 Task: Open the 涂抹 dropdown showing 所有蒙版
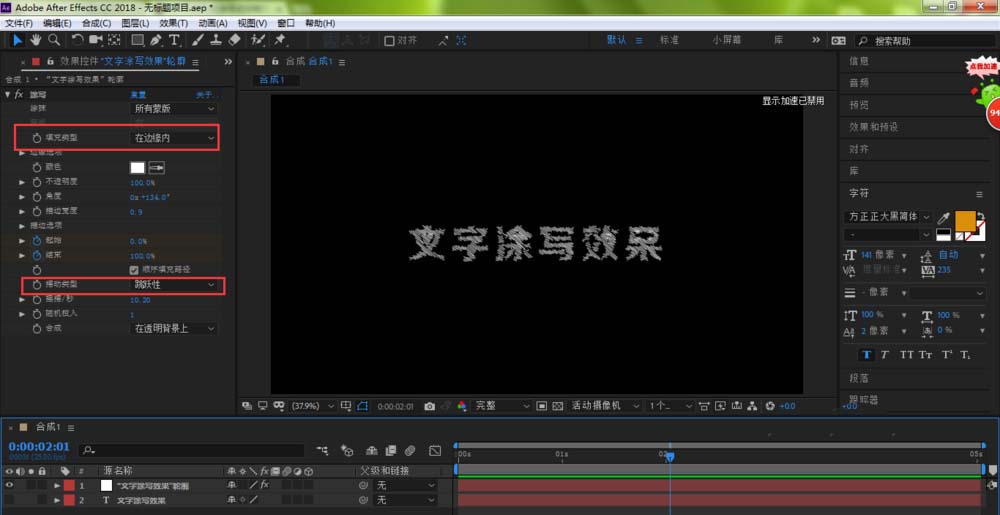click(x=174, y=109)
